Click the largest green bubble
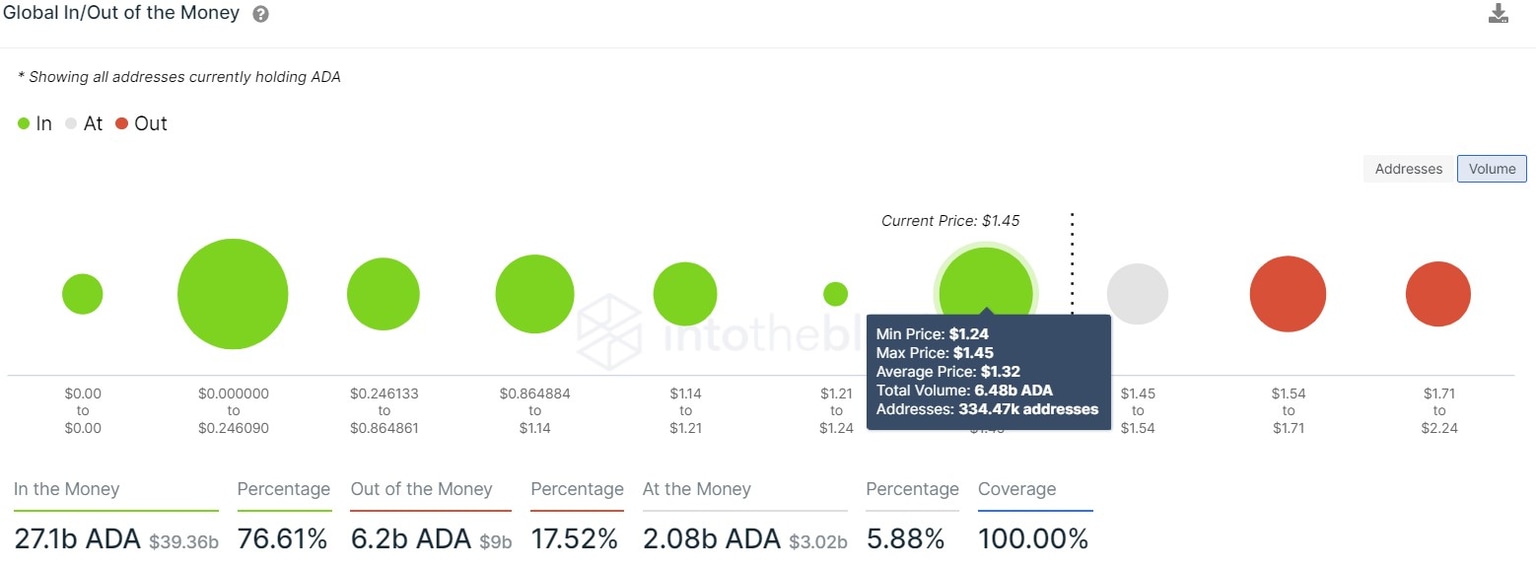Image resolution: width=1536 pixels, height=579 pixels. [x=233, y=294]
